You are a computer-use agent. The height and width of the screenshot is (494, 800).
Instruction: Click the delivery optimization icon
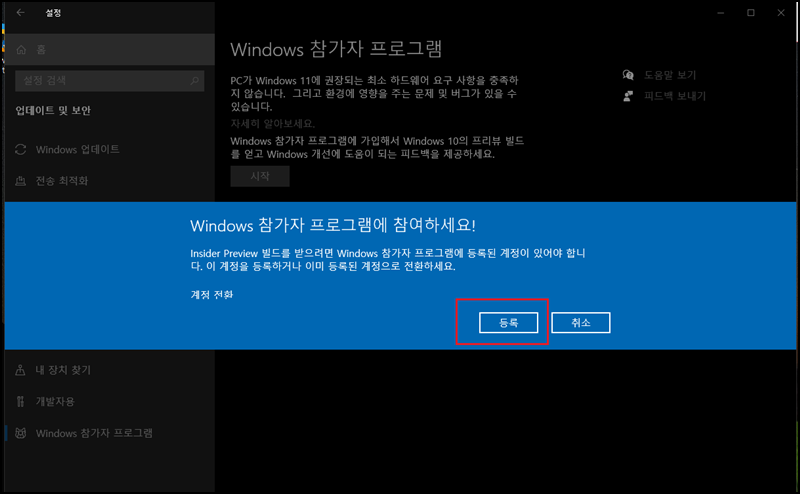tap(21, 181)
